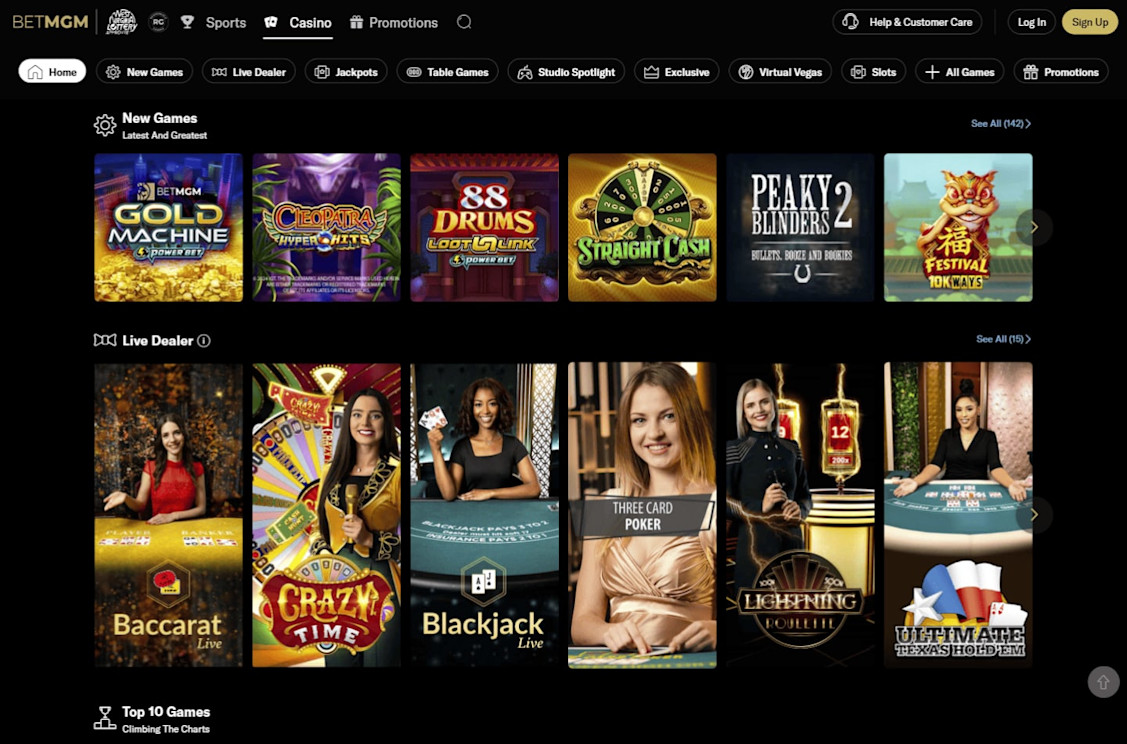Open the All Games category

tap(960, 71)
